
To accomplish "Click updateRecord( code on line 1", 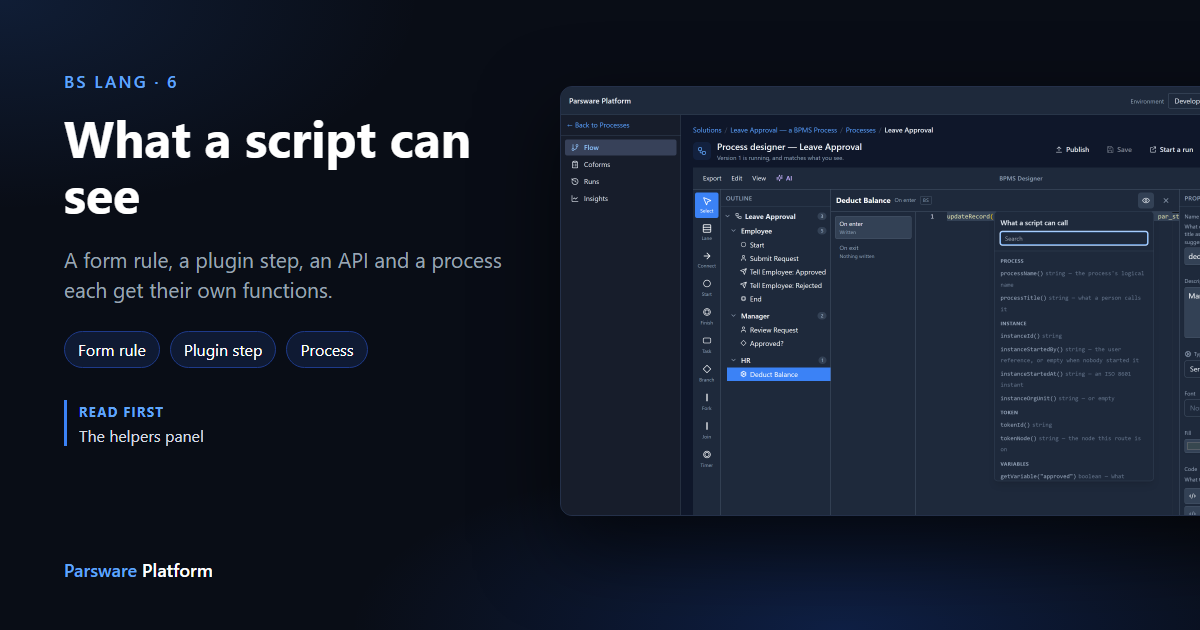I will tap(970, 216).
